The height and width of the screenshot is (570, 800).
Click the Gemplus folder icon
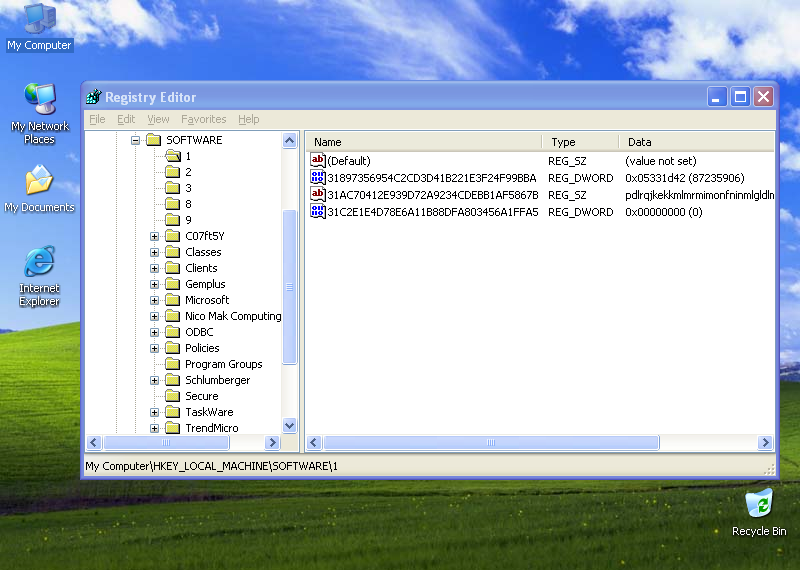173,284
